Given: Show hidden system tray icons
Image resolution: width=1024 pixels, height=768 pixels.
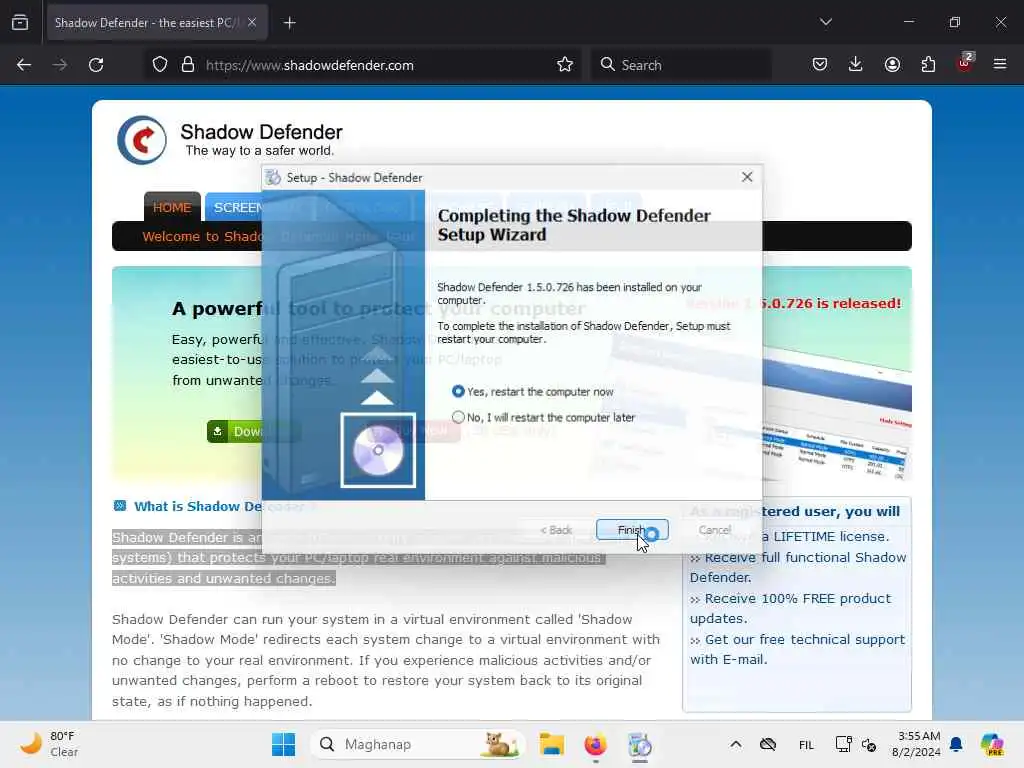Looking at the screenshot, I should pos(736,744).
